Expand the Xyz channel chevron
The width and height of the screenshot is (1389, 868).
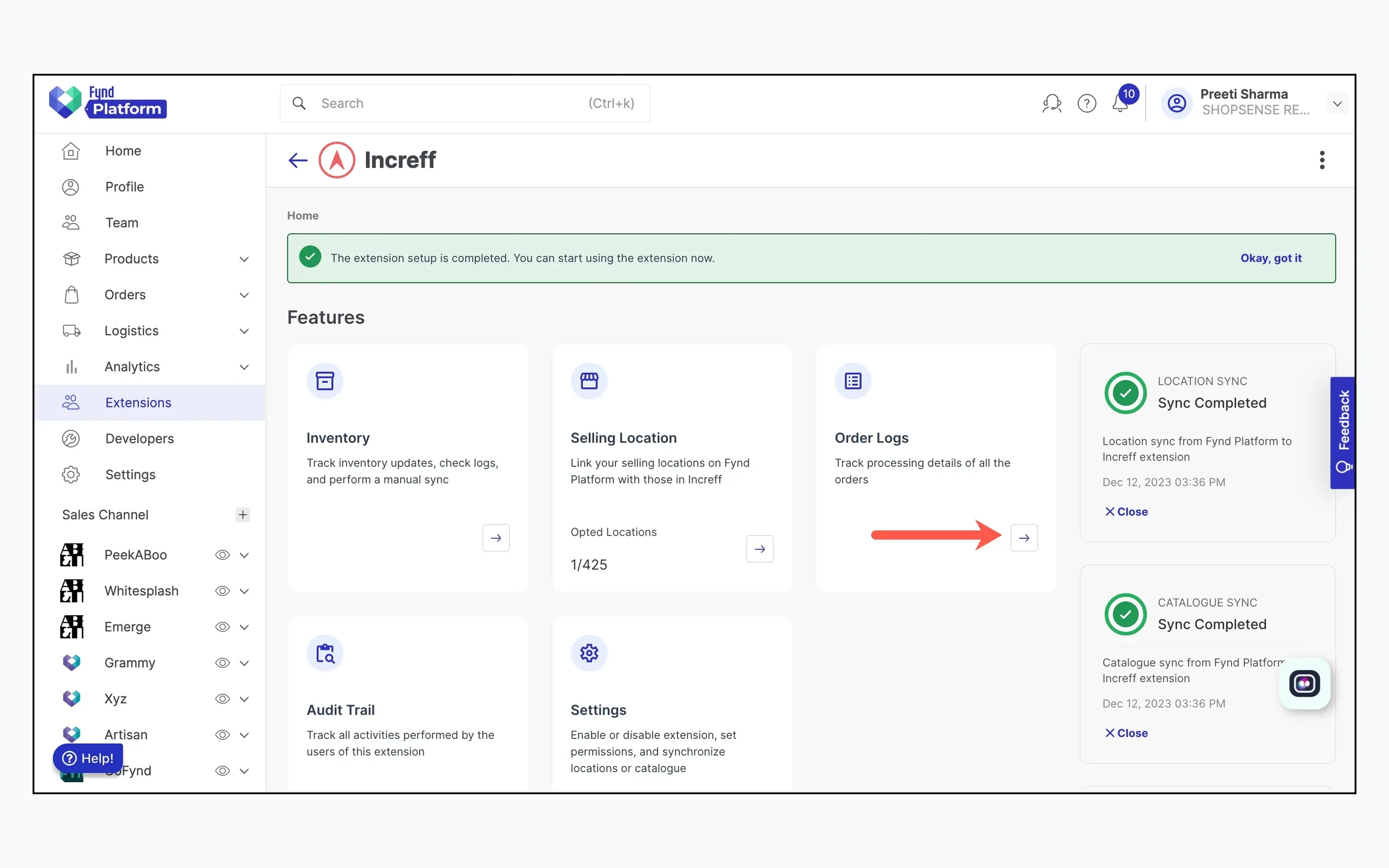pos(244,699)
